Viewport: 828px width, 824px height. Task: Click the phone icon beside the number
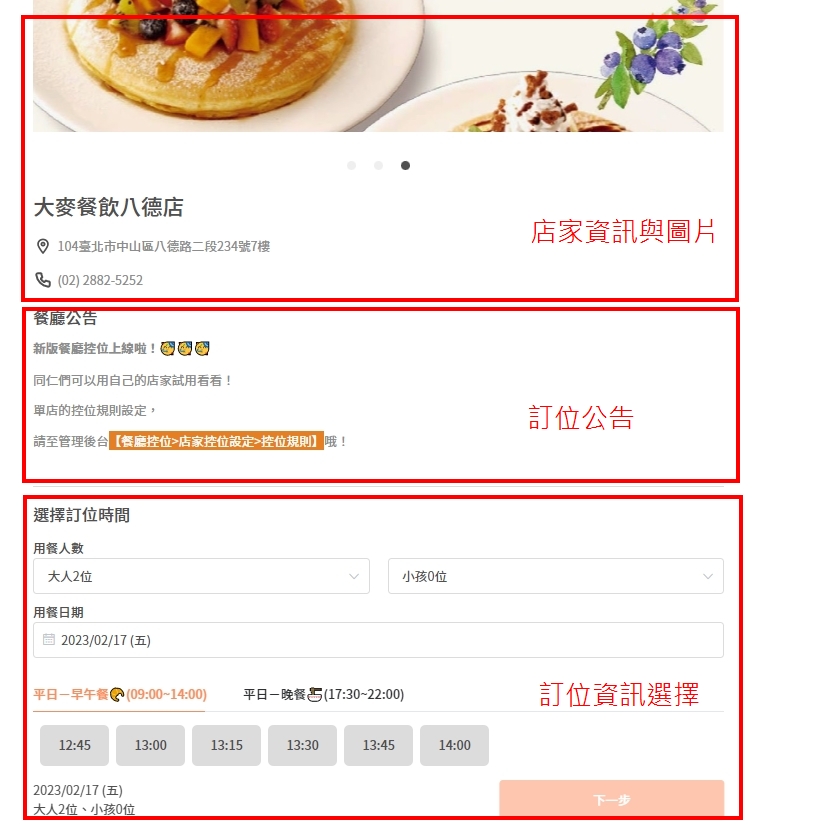click(x=43, y=280)
